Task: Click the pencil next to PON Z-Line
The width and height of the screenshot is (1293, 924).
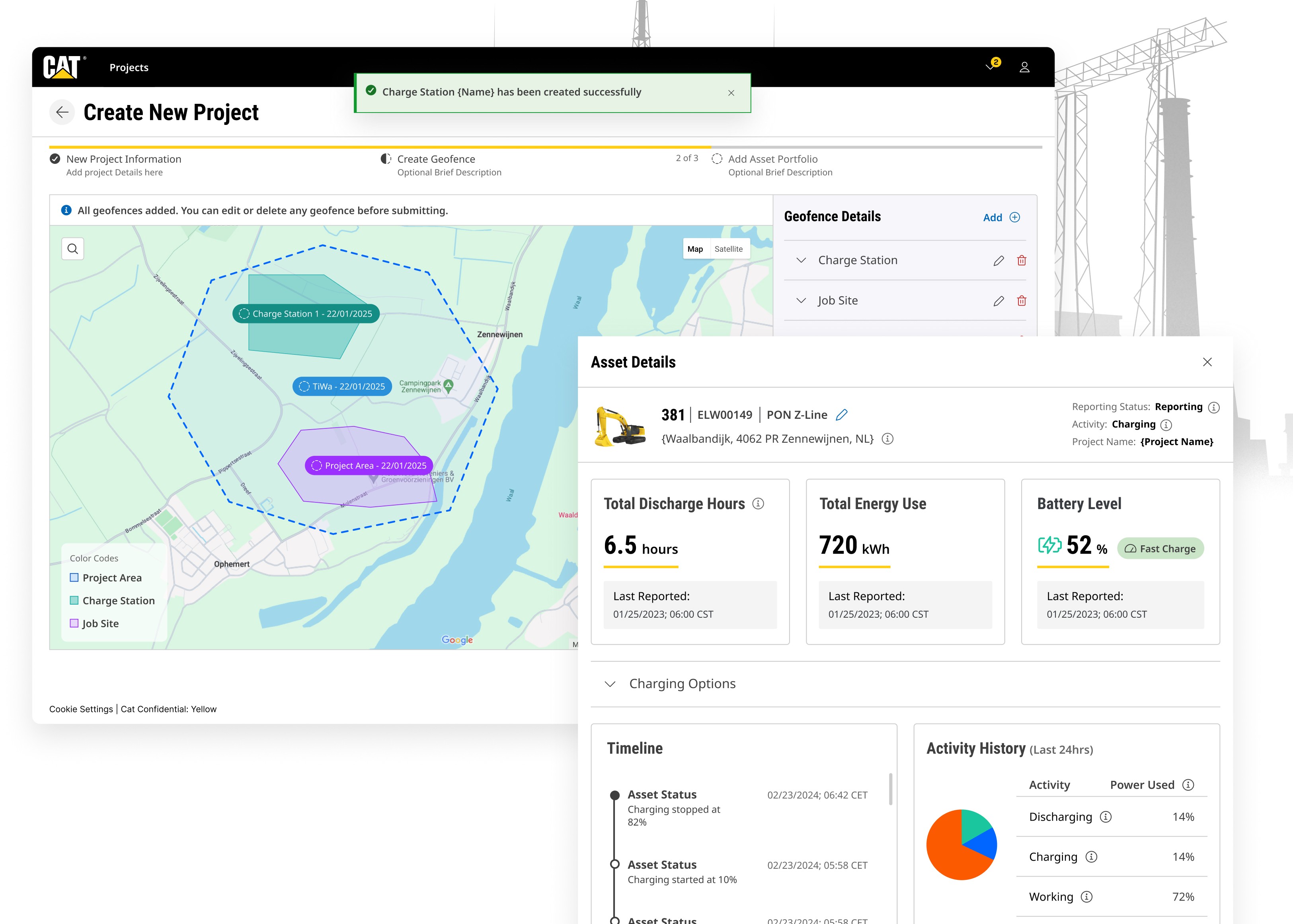Action: (x=842, y=415)
